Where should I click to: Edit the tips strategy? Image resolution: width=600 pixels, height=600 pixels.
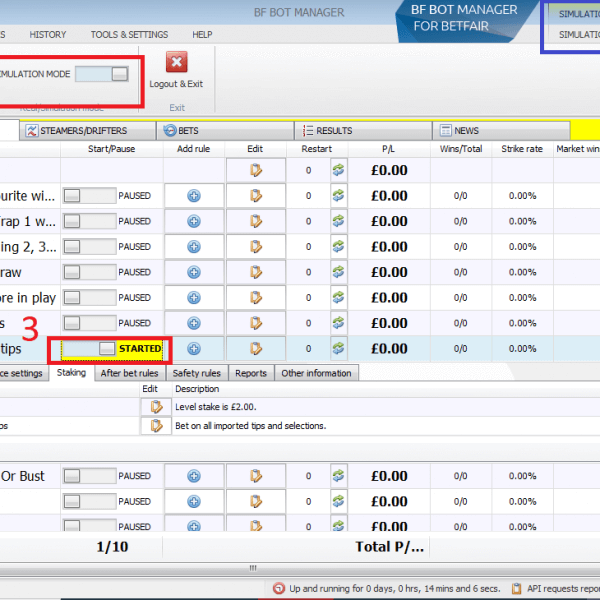[256, 349]
